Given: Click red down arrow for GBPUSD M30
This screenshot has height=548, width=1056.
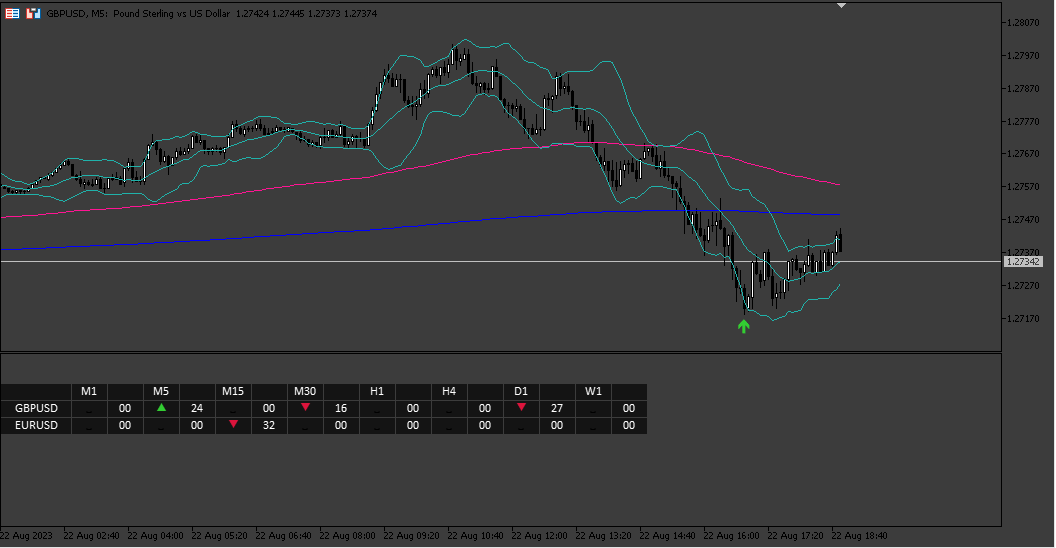Looking at the screenshot, I should pyautogui.click(x=305, y=407).
